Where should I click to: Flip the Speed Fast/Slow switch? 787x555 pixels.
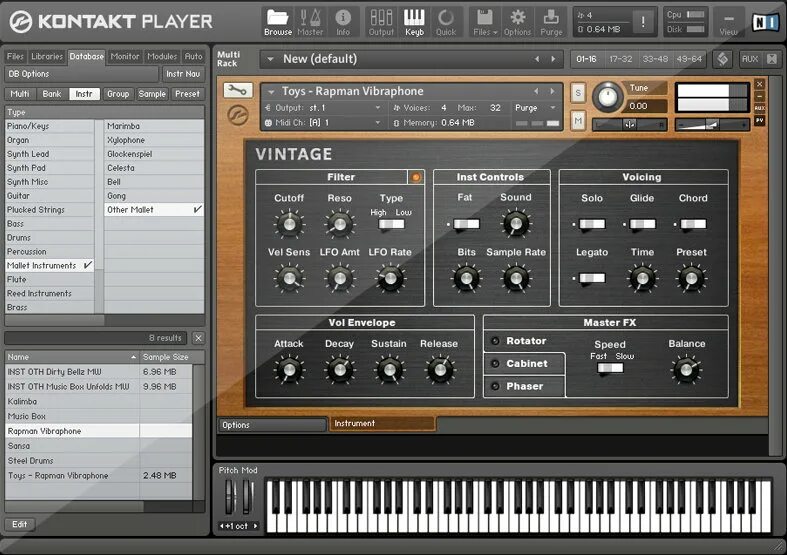[610, 368]
